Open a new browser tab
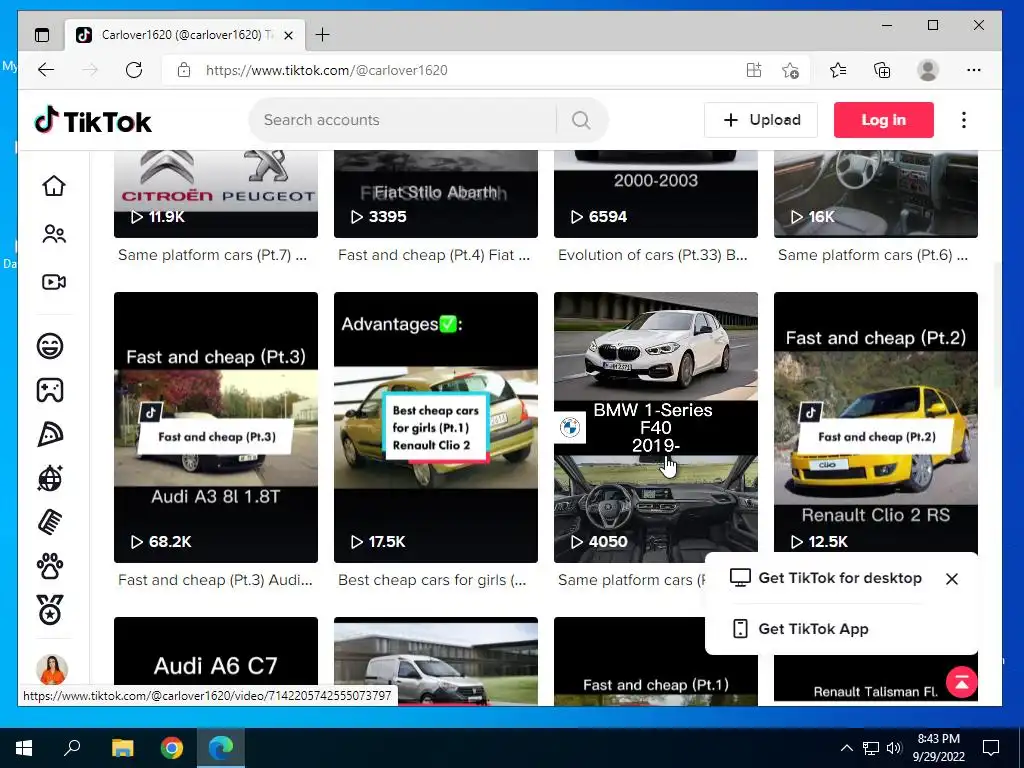The width and height of the screenshot is (1024, 768). click(x=323, y=35)
